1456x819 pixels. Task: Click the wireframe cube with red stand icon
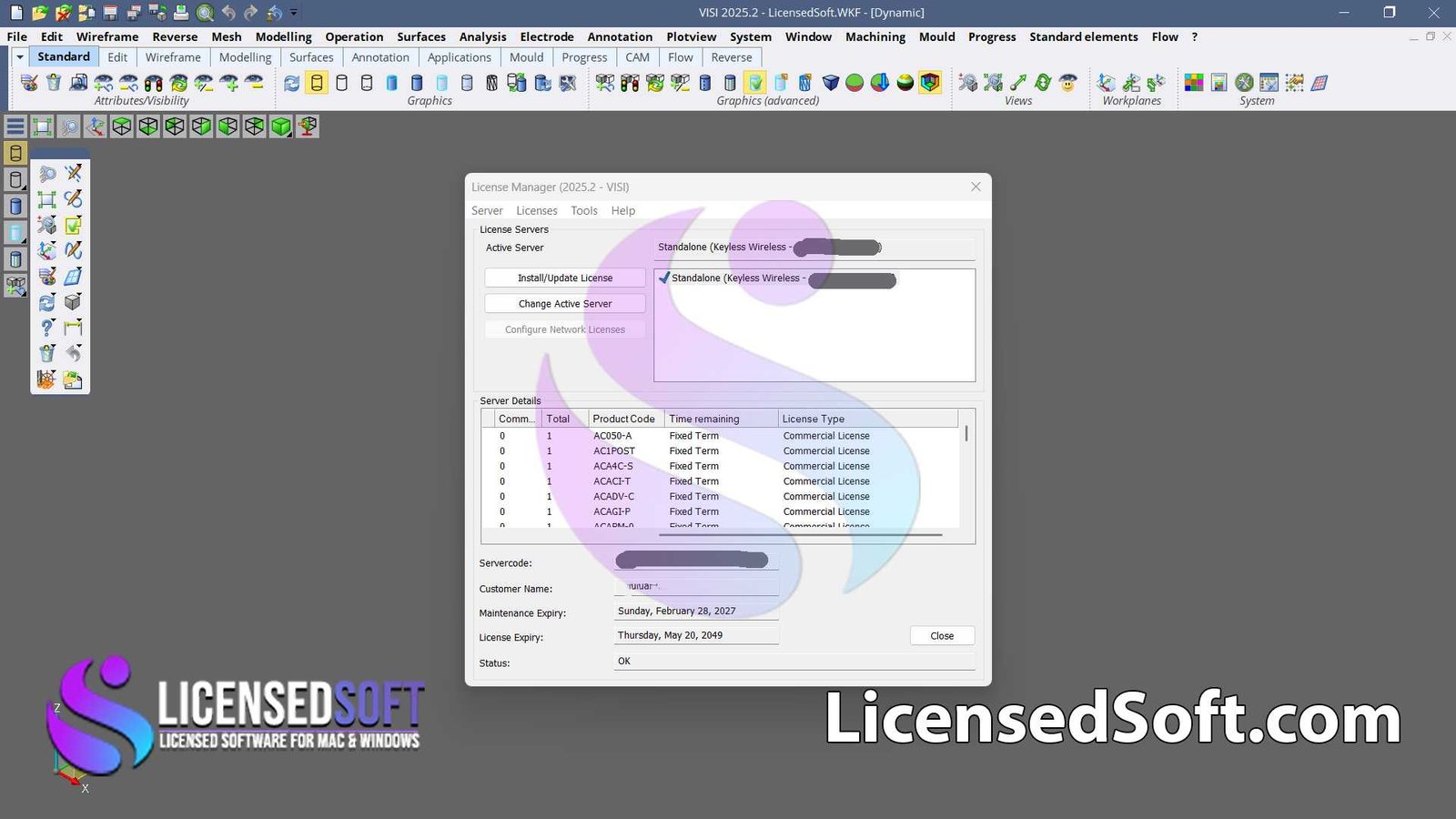(x=308, y=126)
